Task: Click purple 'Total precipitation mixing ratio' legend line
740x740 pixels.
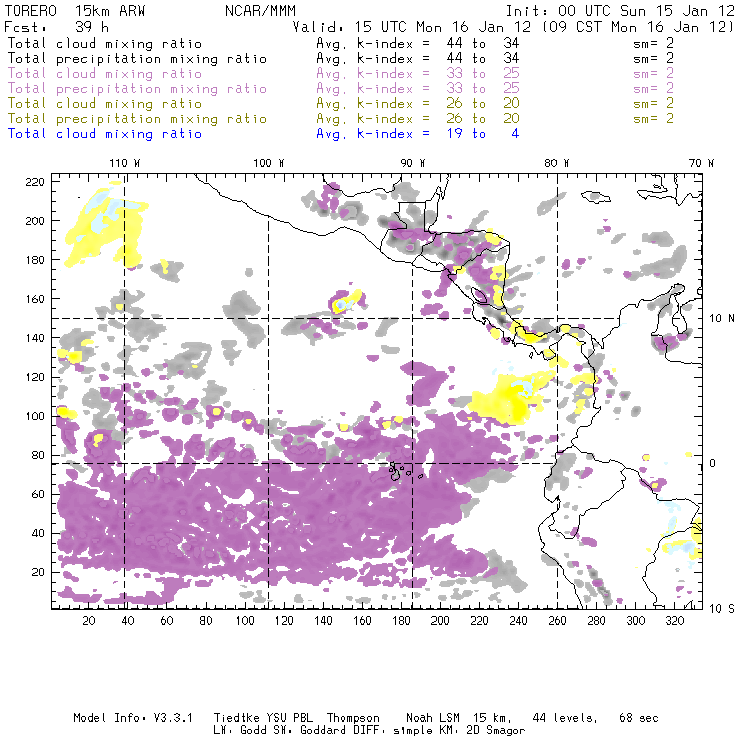Action: point(137,89)
